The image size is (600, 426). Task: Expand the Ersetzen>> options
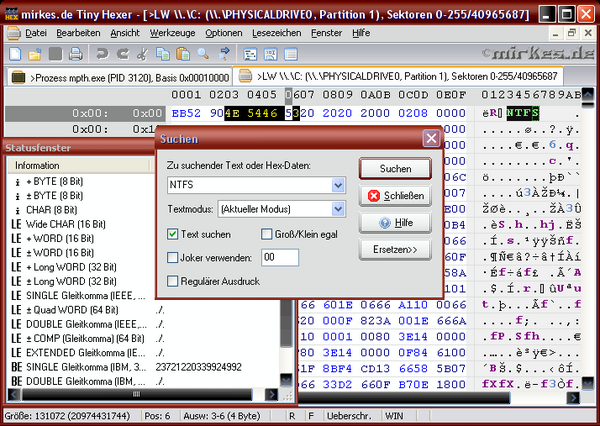click(x=395, y=250)
